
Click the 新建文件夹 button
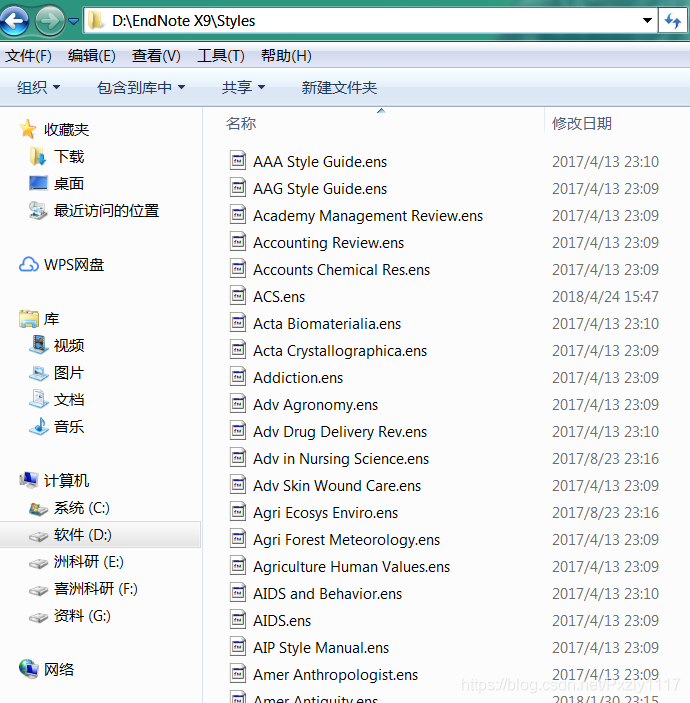tap(339, 87)
